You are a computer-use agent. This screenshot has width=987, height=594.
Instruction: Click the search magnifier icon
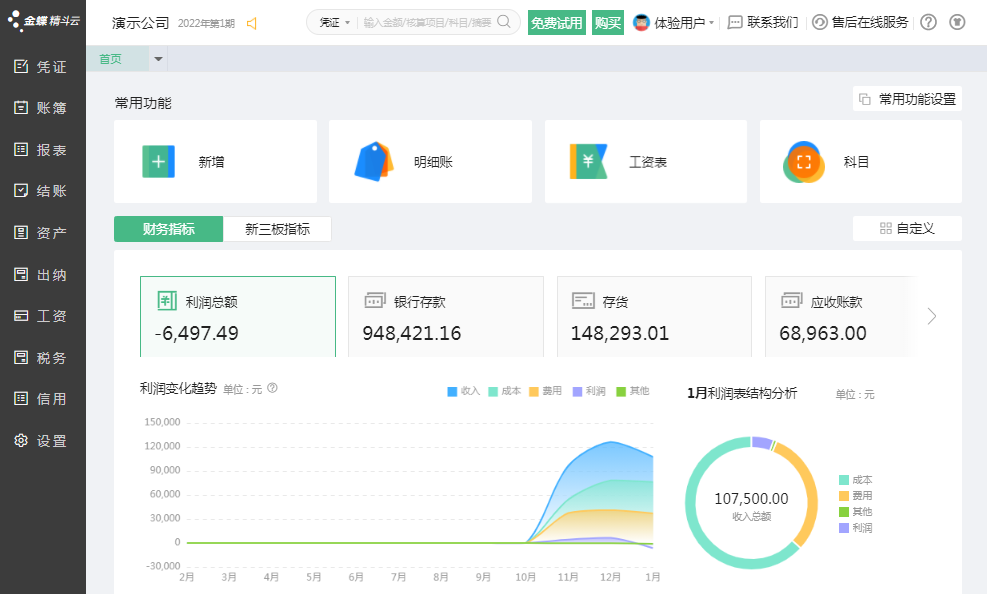pyautogui.click(x=504, y=22)
